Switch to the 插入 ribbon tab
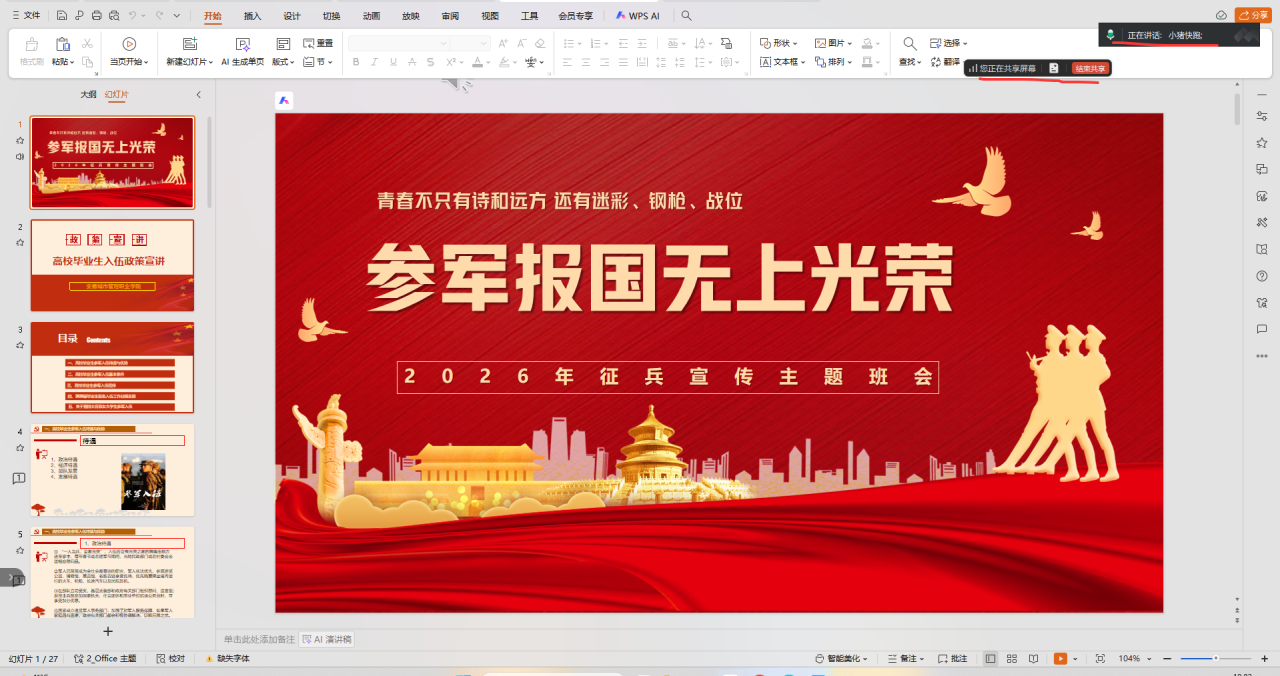 (253, 16)
